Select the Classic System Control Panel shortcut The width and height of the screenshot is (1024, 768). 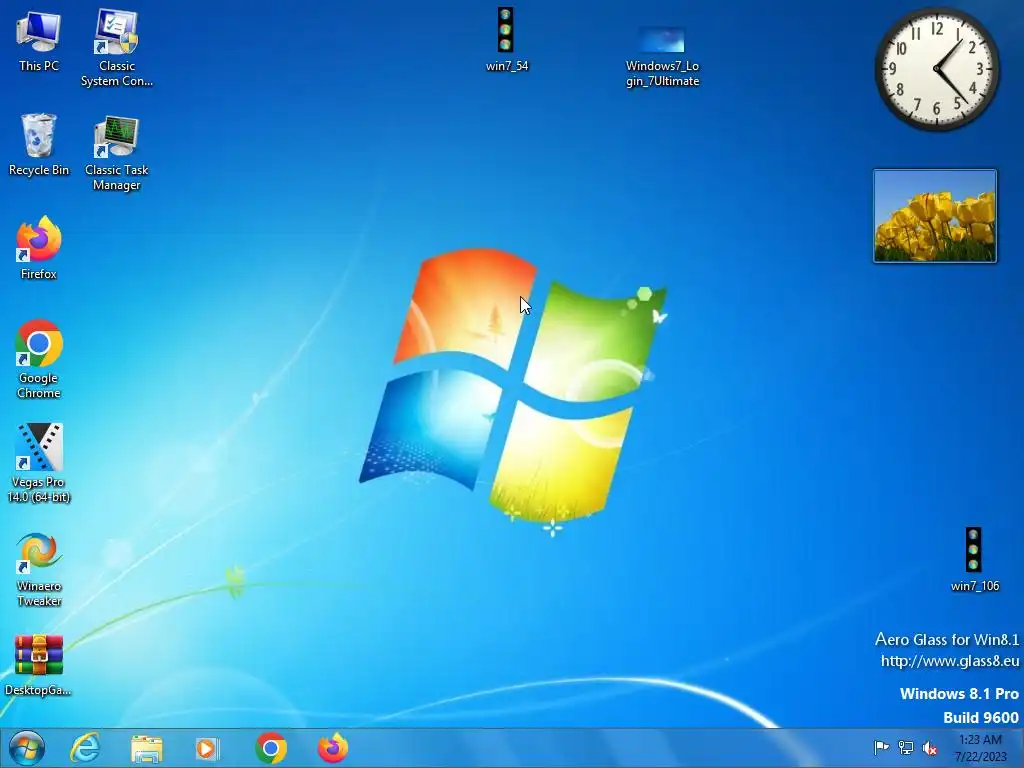[117, 48]
